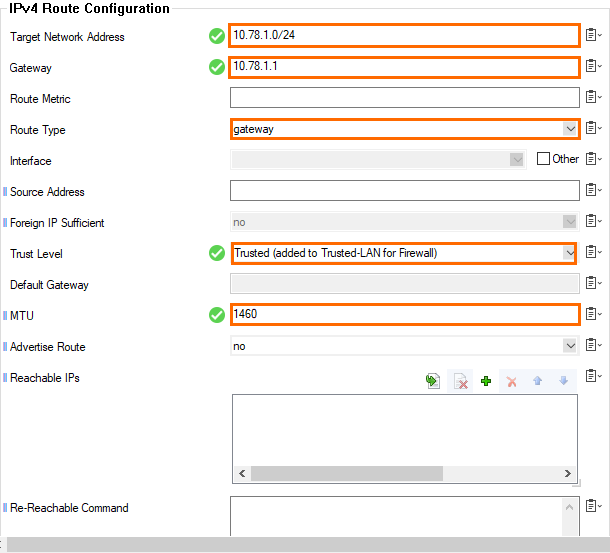Click the Target Network Address field
610x553 pixels.
coord(404,35)
